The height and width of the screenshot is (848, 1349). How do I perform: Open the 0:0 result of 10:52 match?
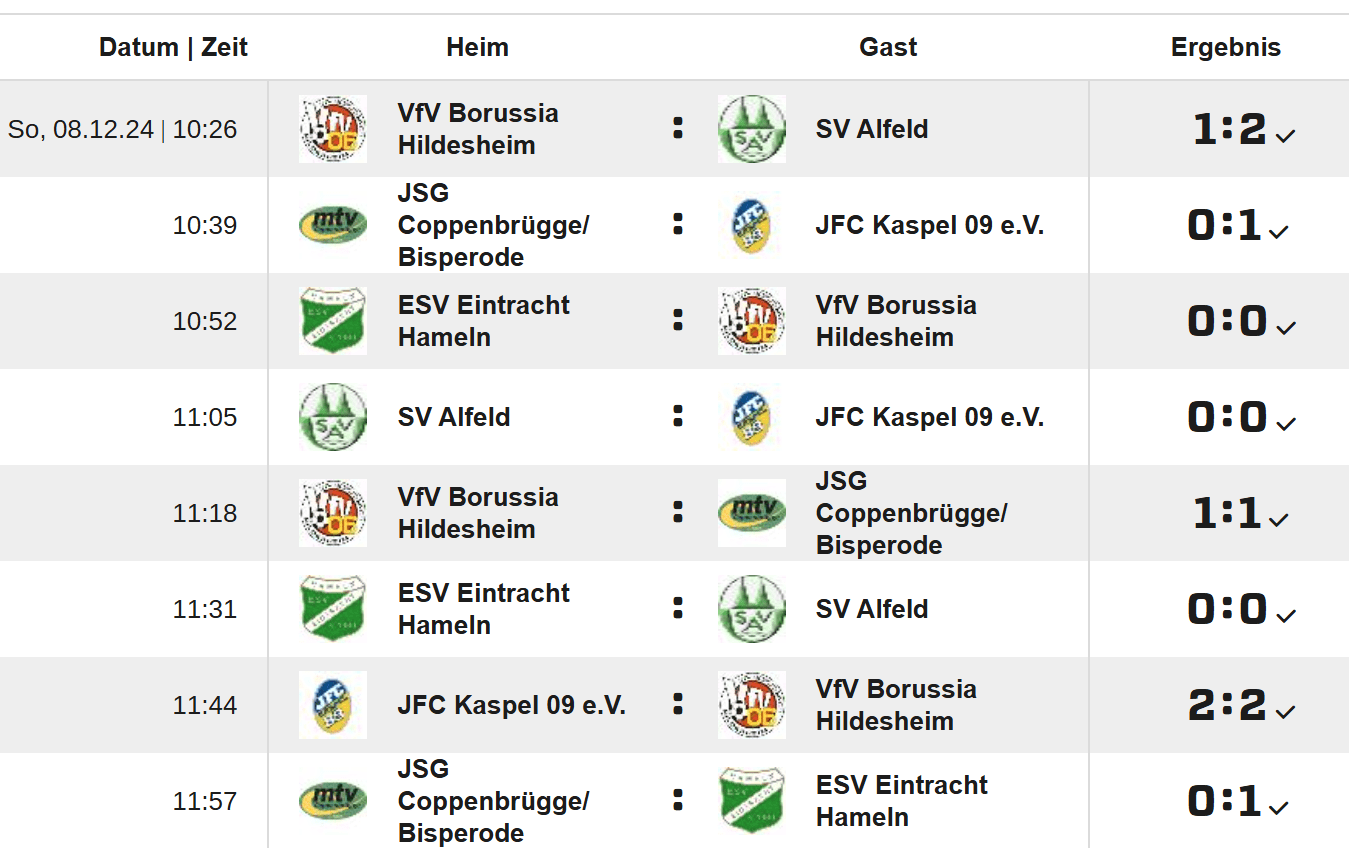(1227, 321)
